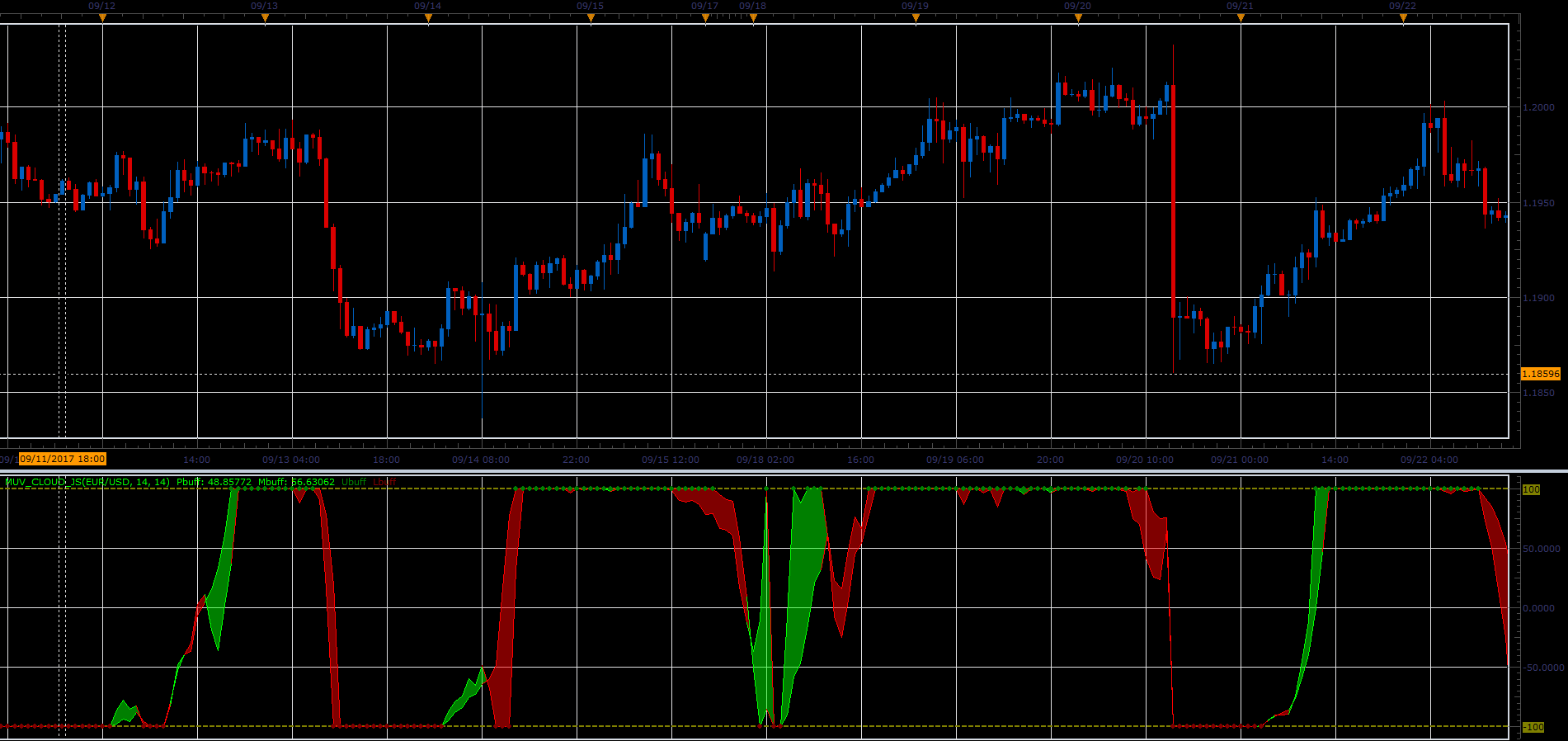Click the orange 1.18596 price label

(1541, 374)
